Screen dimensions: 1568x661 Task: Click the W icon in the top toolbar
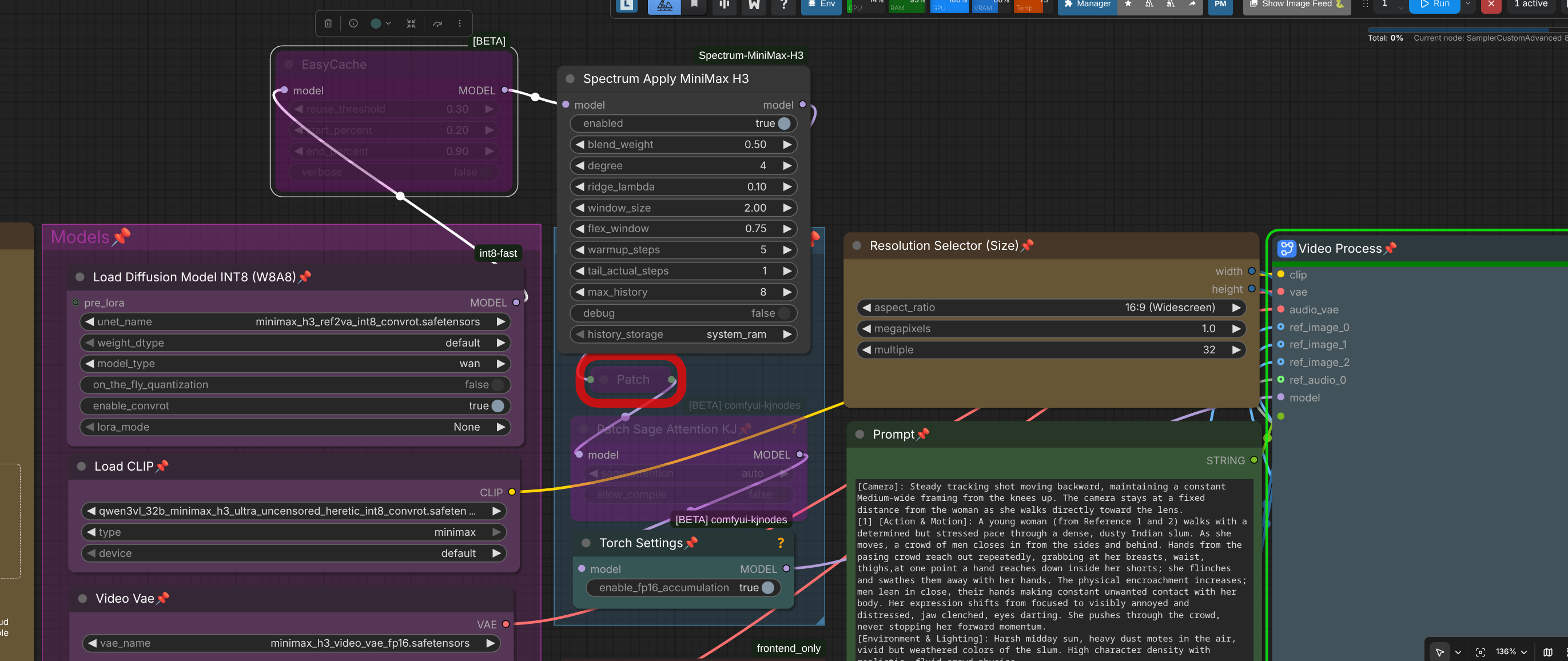click(x=754, y=5)
